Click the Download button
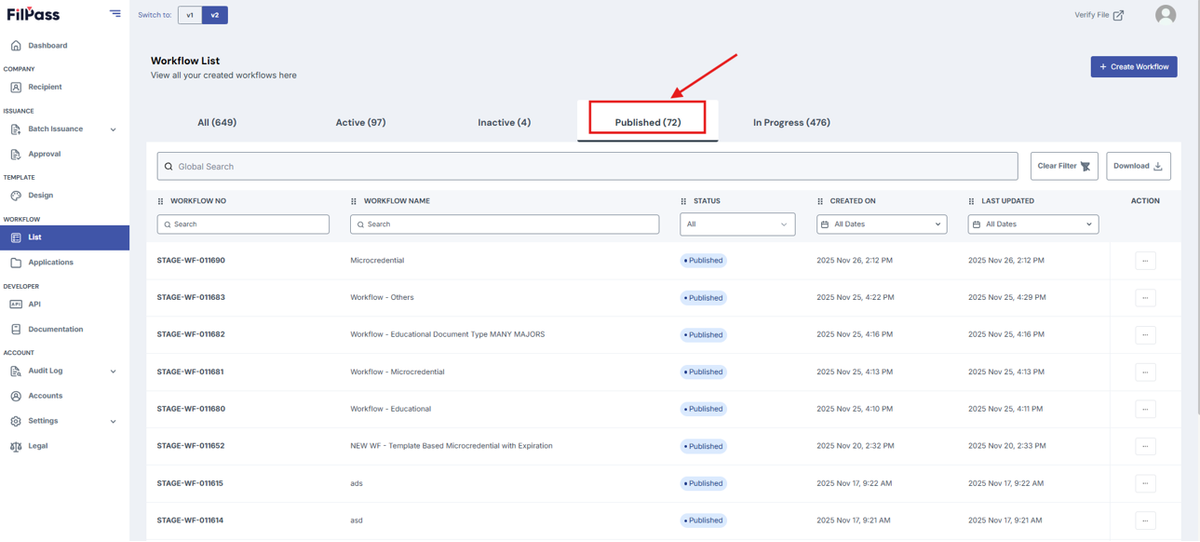This screenshot has height=542, width=1200. tap(1138, 166)
